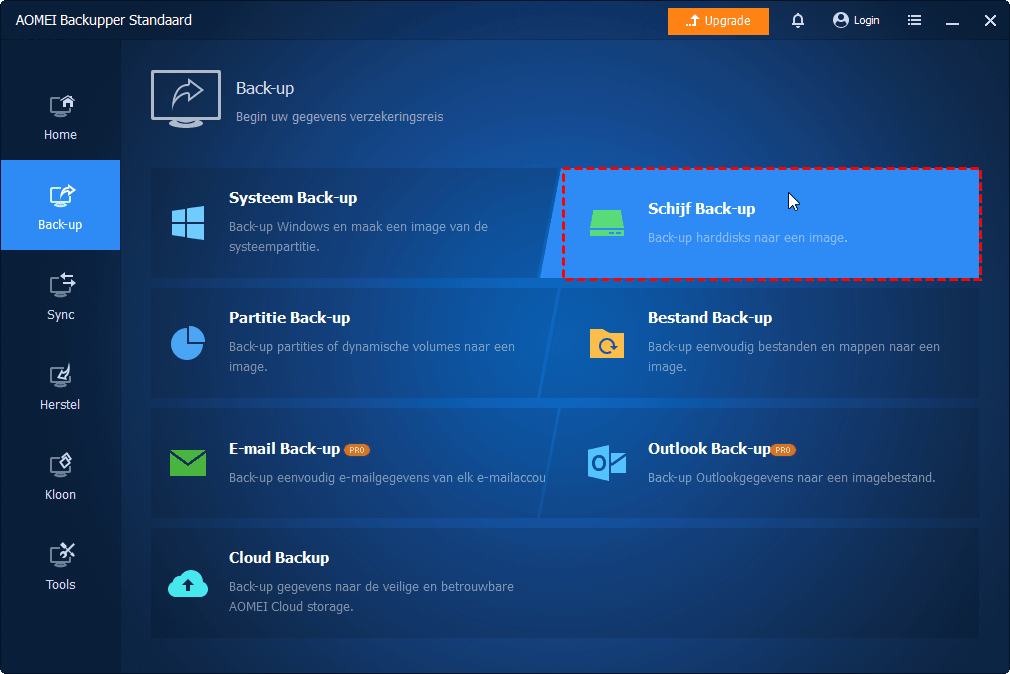Select the Back-up sidebar tab
This screenshot has width=1010, height=674.
[x=61, y=205]
